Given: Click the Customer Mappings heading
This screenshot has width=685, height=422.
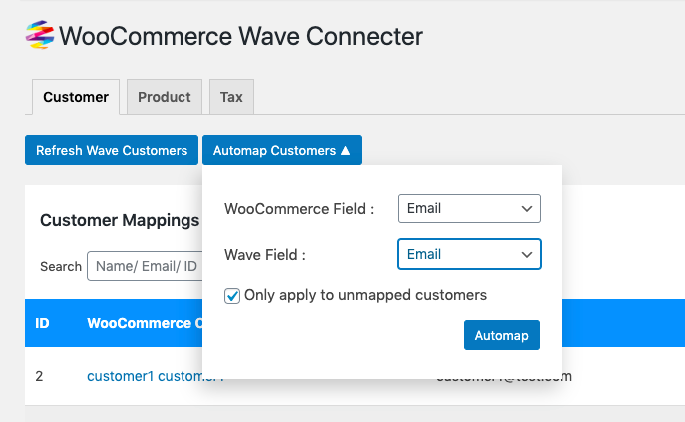Looking at the screenshot, I should [x=120, y=220].
